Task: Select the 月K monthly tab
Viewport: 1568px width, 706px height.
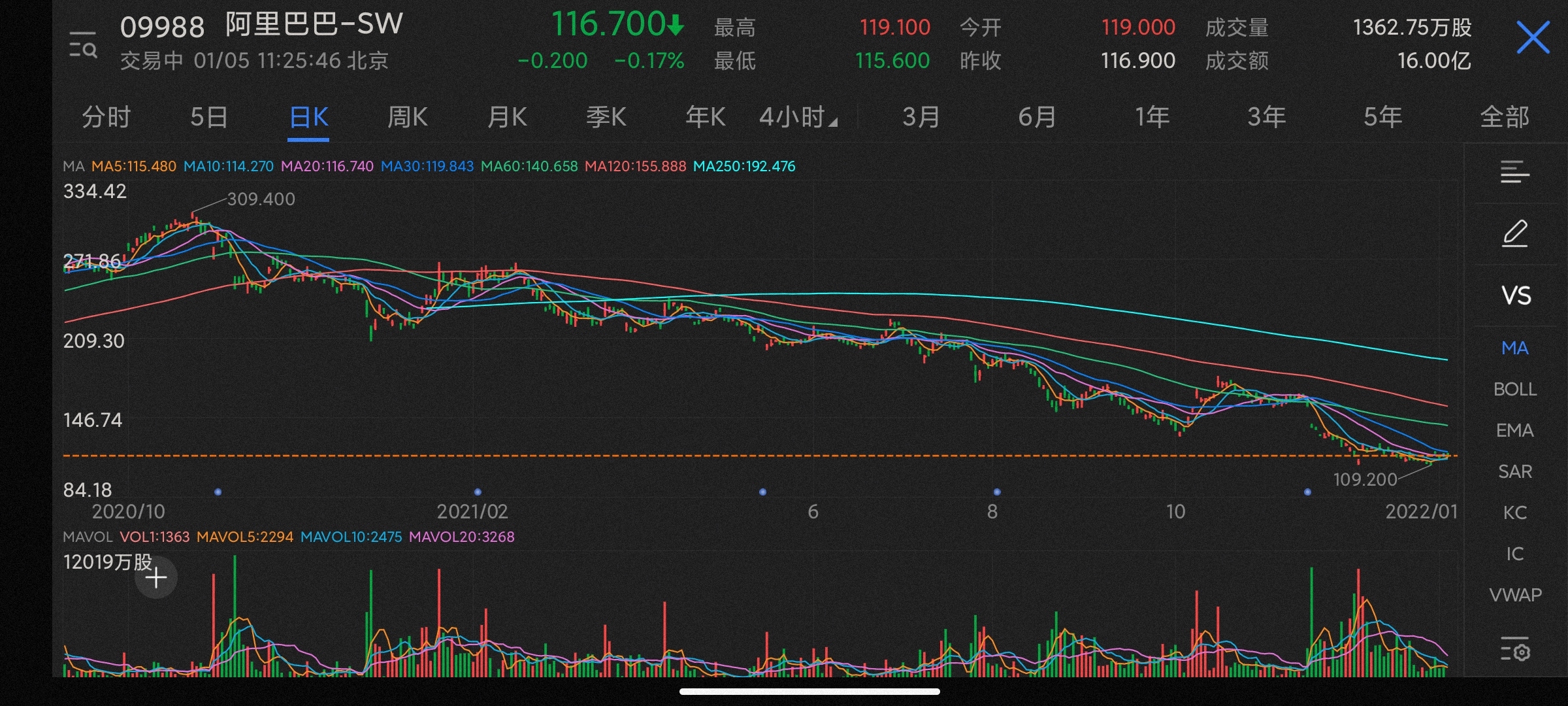Action: click(507, 118)
